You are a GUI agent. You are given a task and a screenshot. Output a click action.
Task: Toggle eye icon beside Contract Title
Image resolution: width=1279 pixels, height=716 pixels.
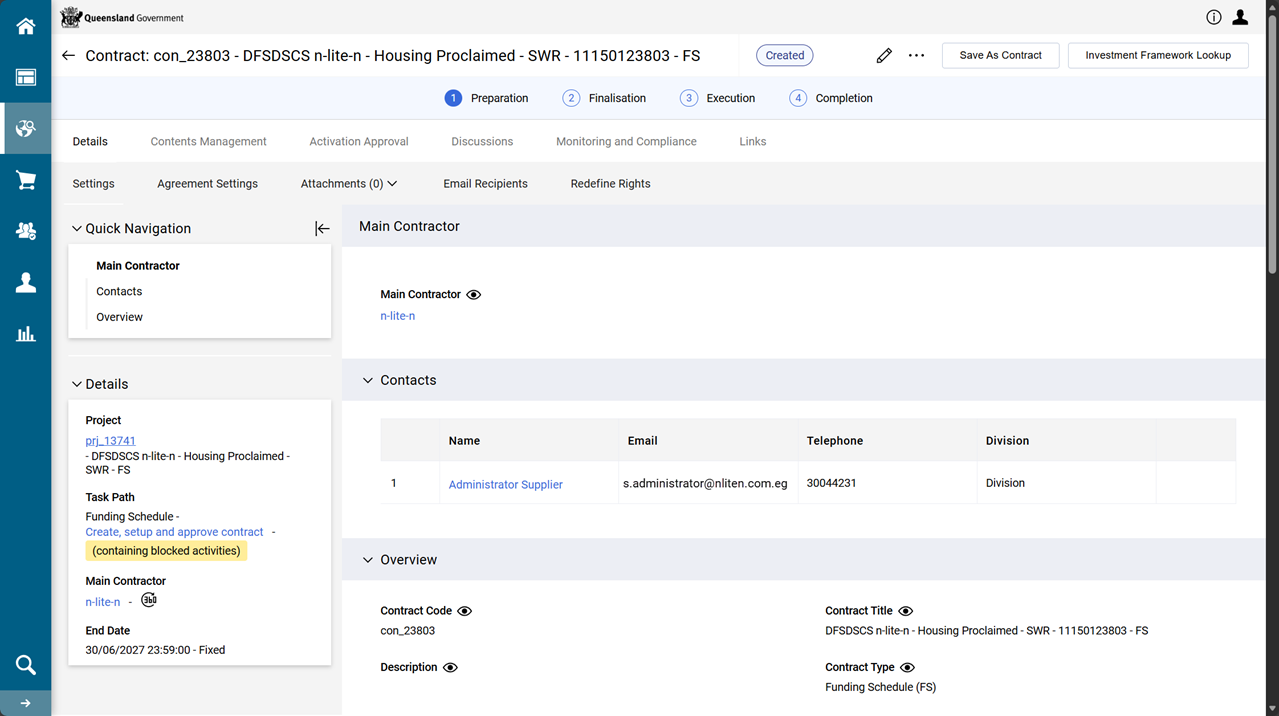click(906, 611)
